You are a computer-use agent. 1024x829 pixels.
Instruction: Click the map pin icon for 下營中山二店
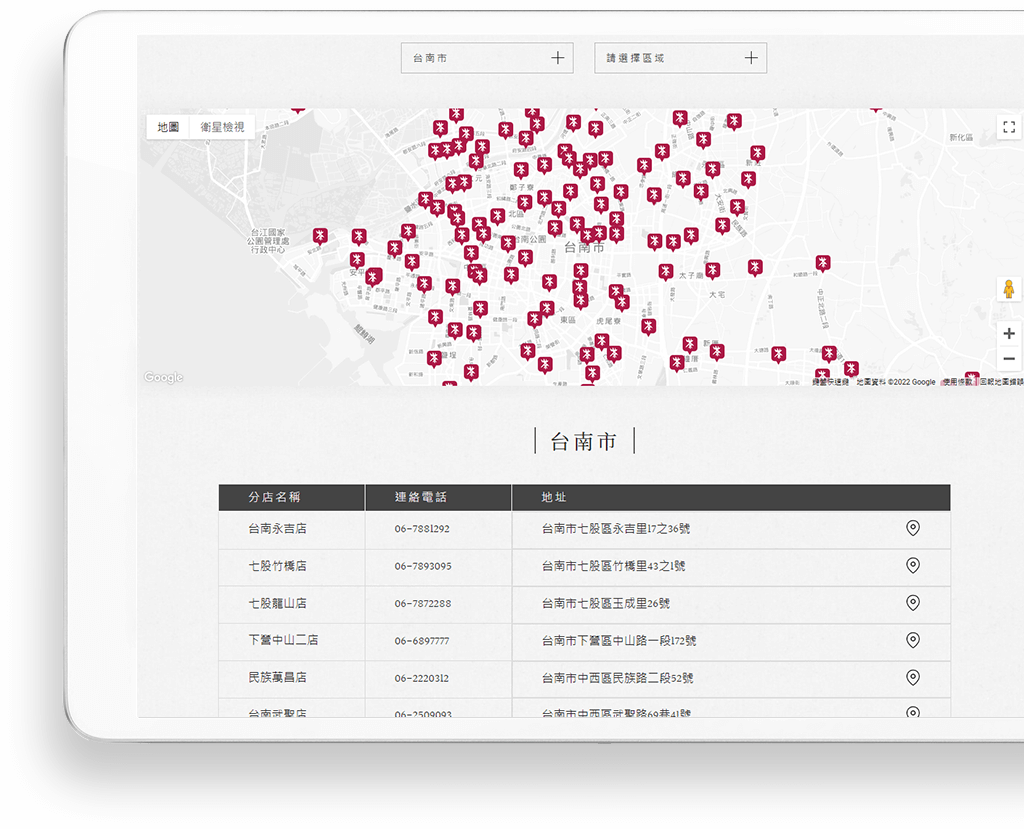click(x=913, y=640)
